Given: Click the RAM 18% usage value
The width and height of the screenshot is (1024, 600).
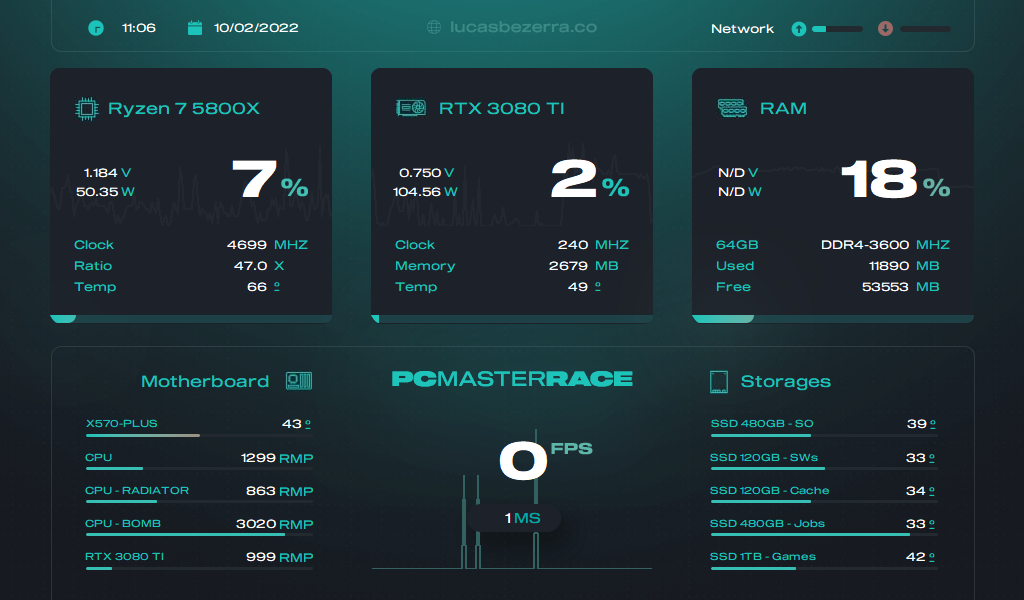Looking at the screenshot, I should tap(895, 179).
